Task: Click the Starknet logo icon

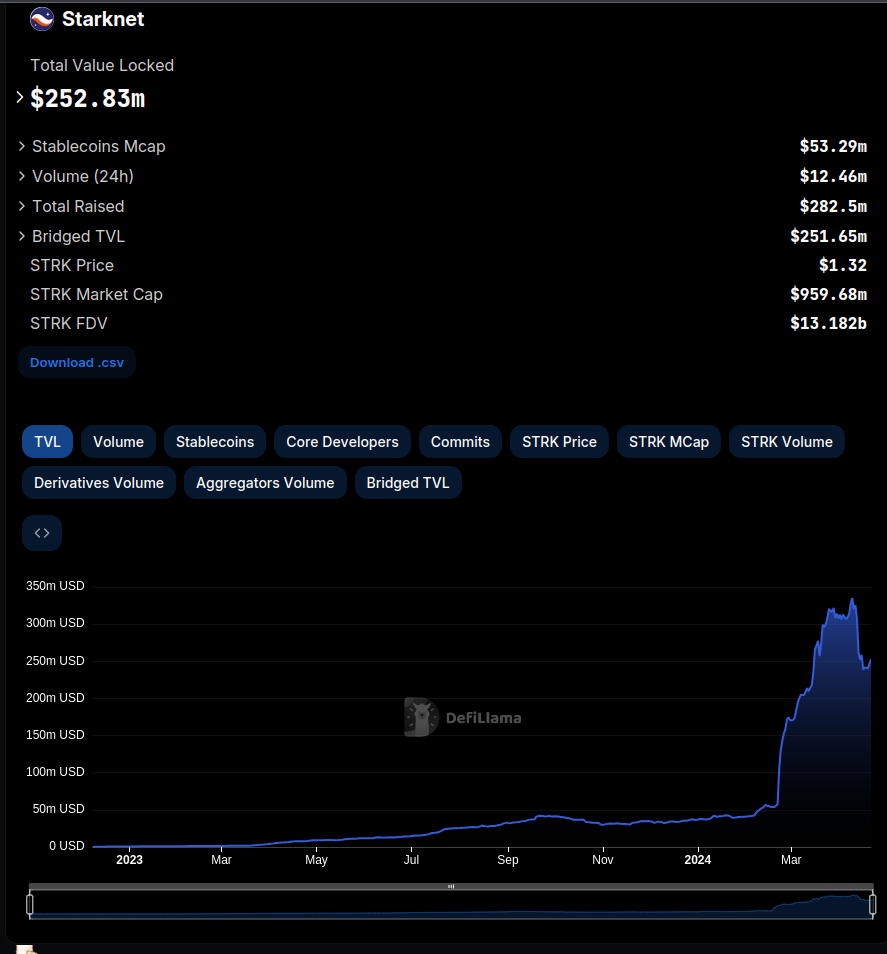Action: pos(42,19)
